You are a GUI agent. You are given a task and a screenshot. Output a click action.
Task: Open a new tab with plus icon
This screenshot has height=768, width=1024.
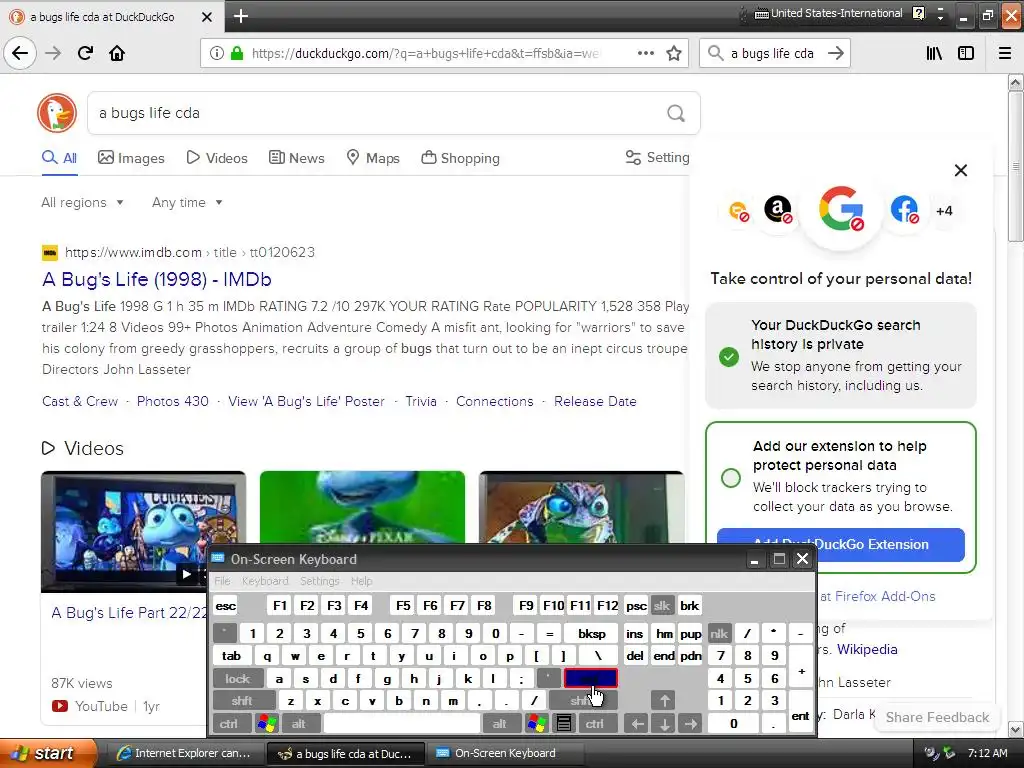click(x=240, y=16)
